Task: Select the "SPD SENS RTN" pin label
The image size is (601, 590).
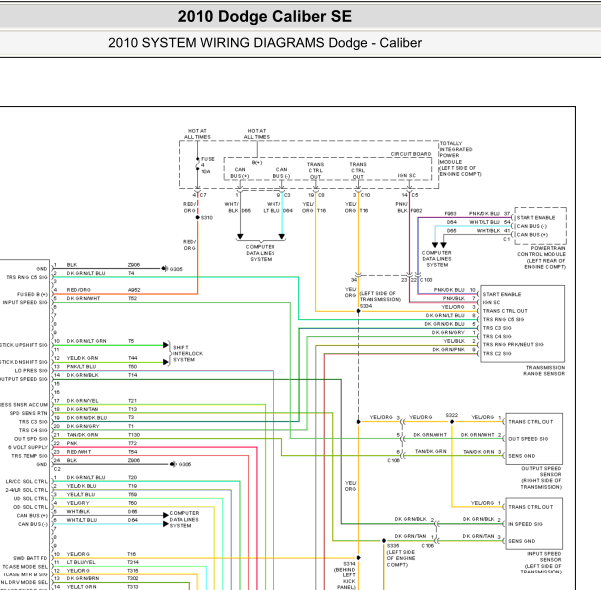Action: coord(28,413)
